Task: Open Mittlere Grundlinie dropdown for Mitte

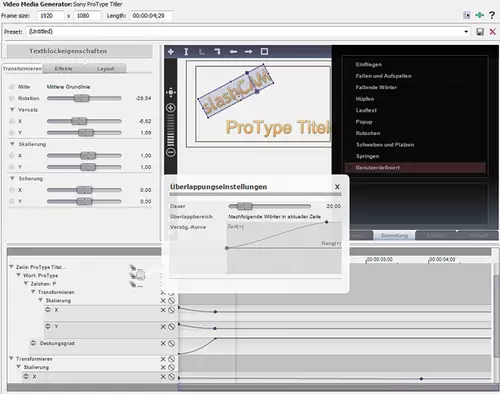Action: coord(68,87)
